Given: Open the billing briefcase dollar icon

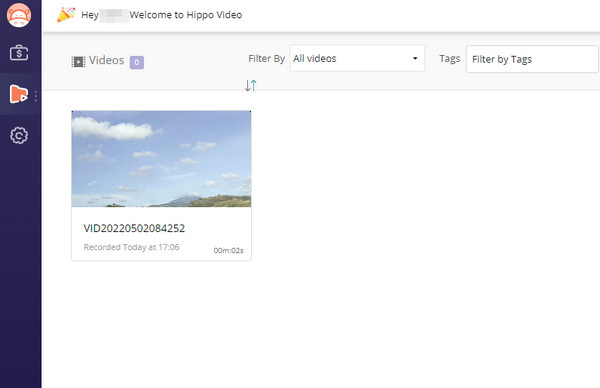Looking at the screenshot, I should tap(19, 53).
